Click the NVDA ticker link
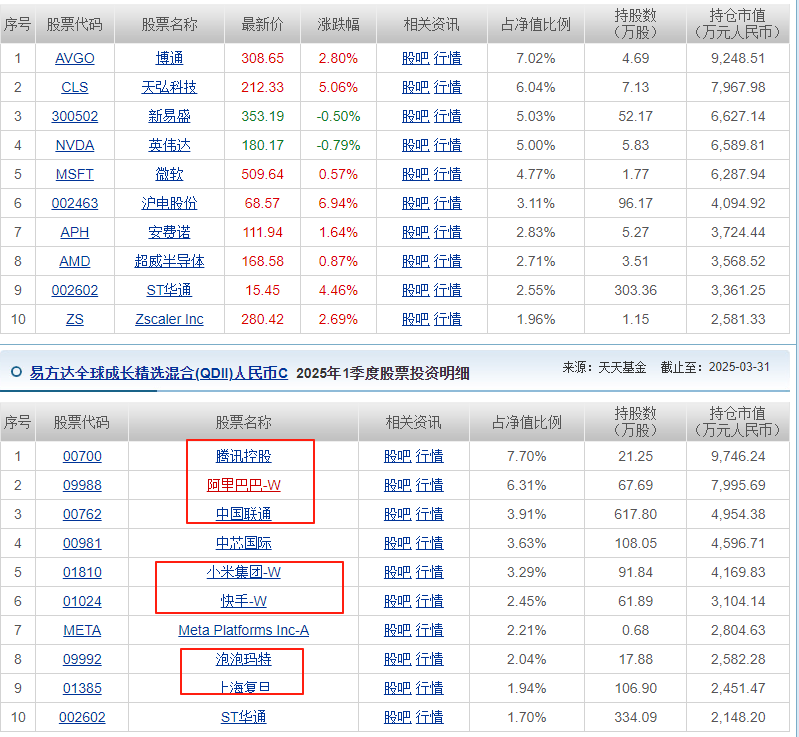The height and width of the screenshot is (737, 799). (x=74, y=145)
